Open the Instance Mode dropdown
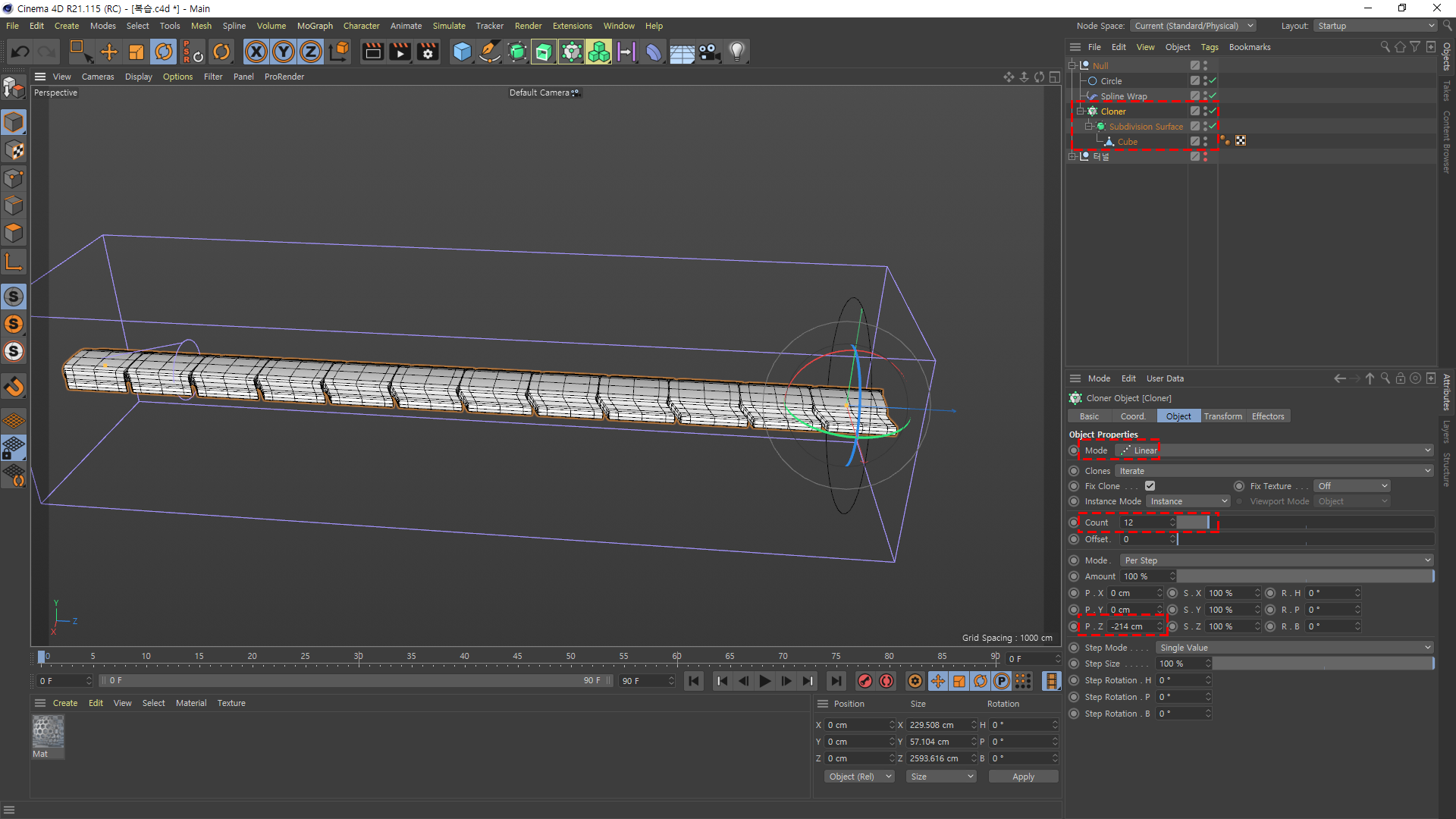Image resolution: width=1456 pixels, height=819 pixels. point(1188,501)
